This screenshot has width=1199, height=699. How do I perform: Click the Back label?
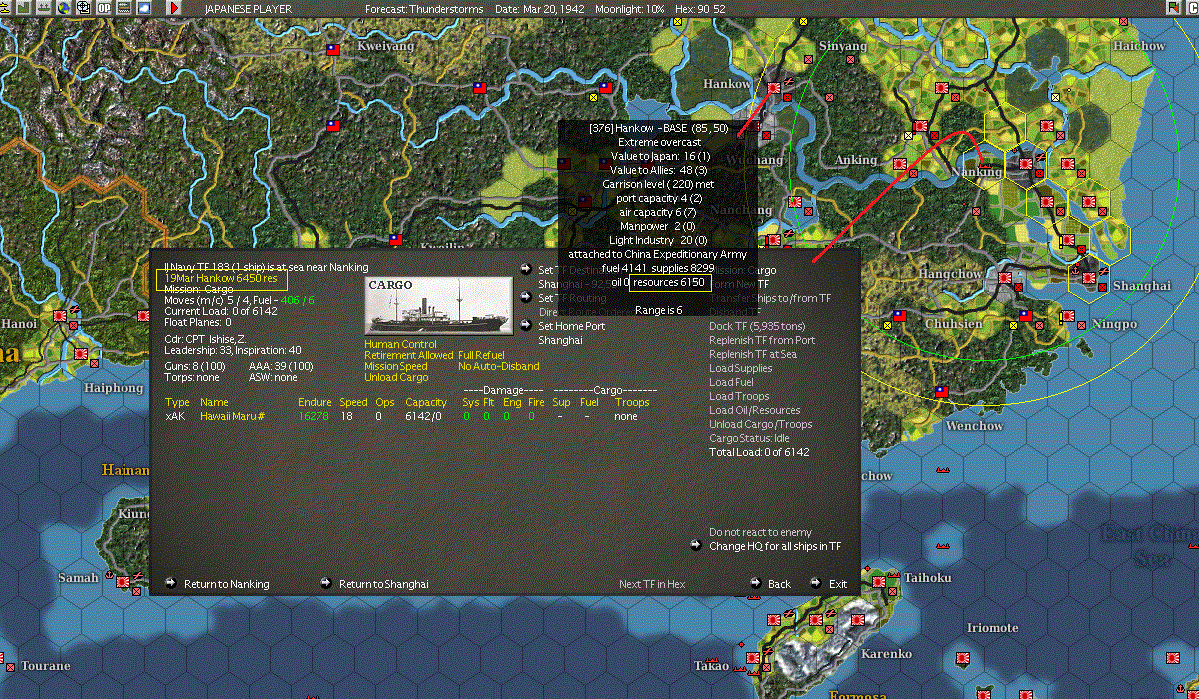click(x=779, y=584)
